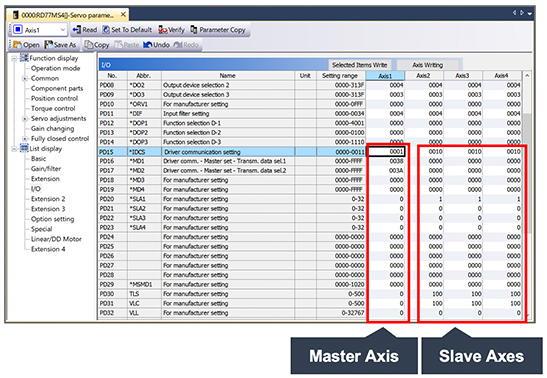
Task: Click the Copy toolbar icon
Action: pos(89,45)
